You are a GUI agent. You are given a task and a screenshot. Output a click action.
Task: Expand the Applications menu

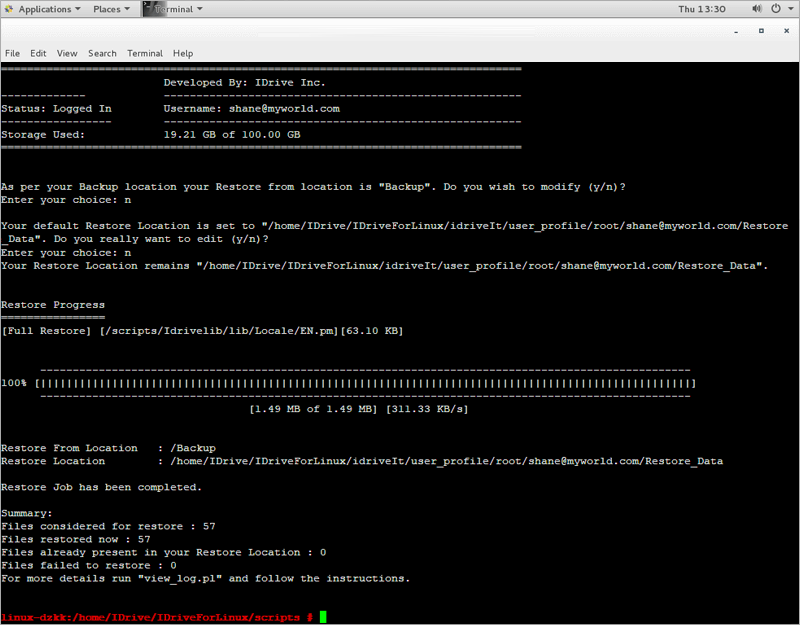(49, 9)
